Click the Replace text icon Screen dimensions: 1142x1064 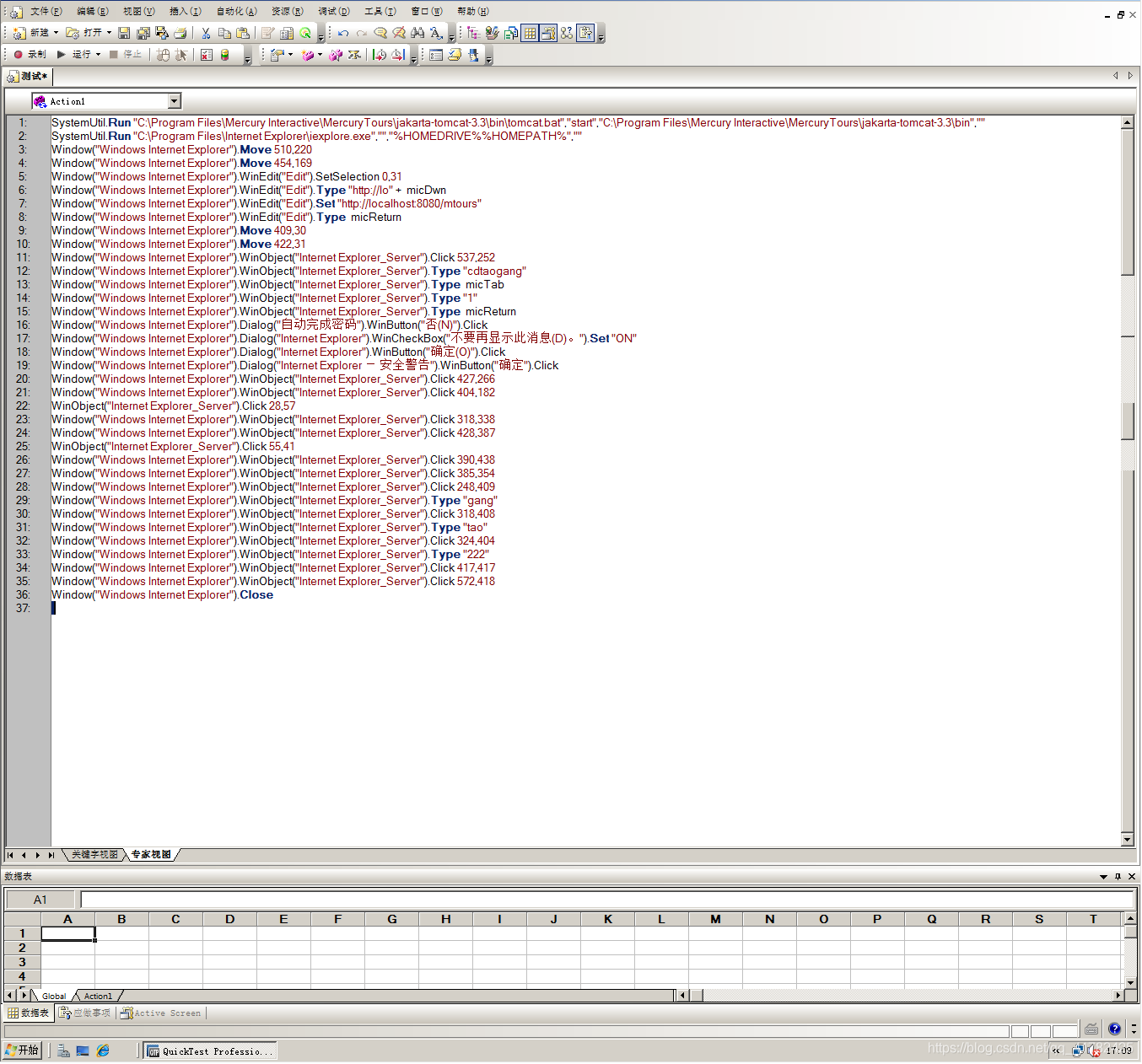[436, 33]
